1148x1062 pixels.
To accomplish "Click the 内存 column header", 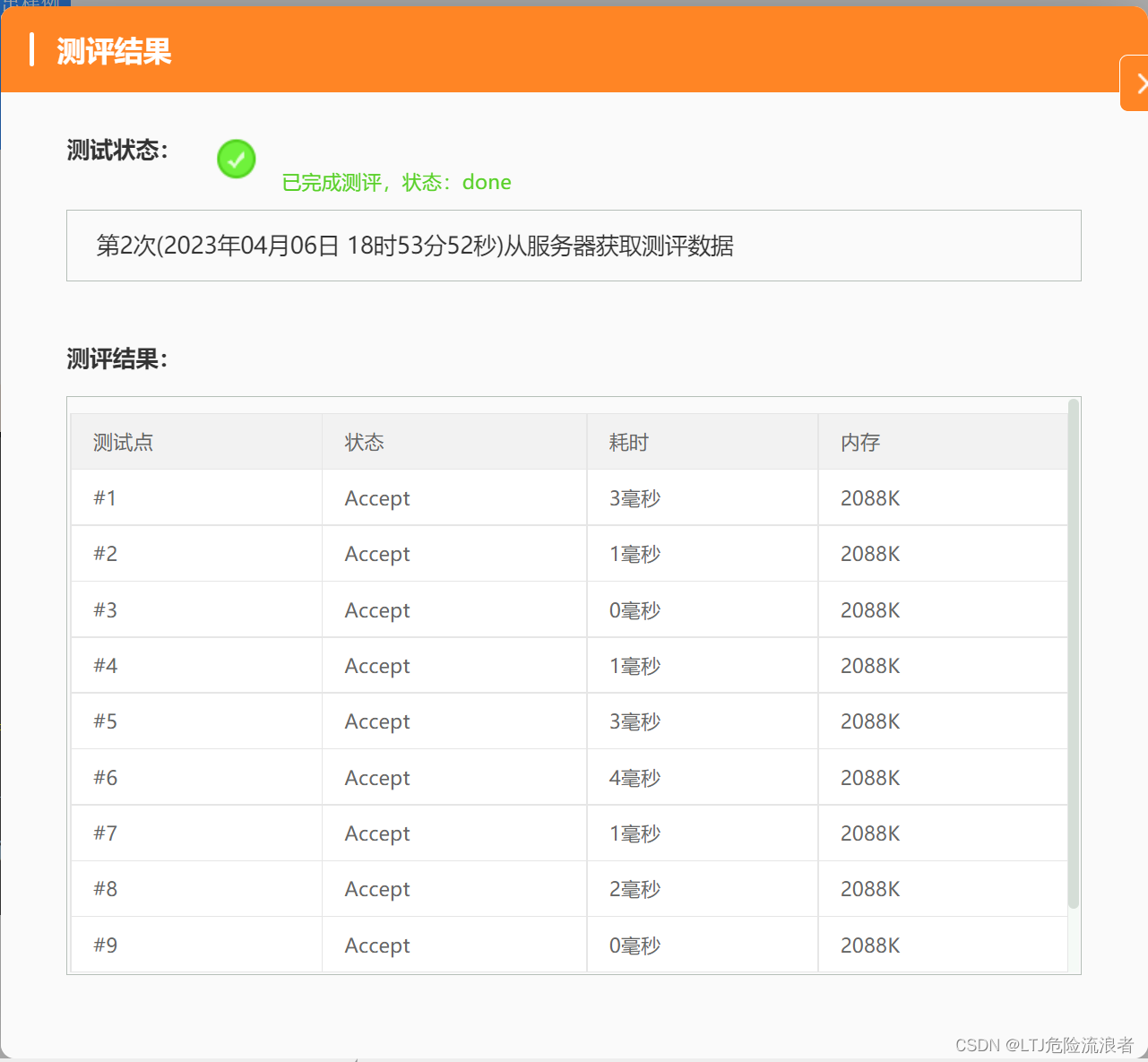I will click(943, 442).
